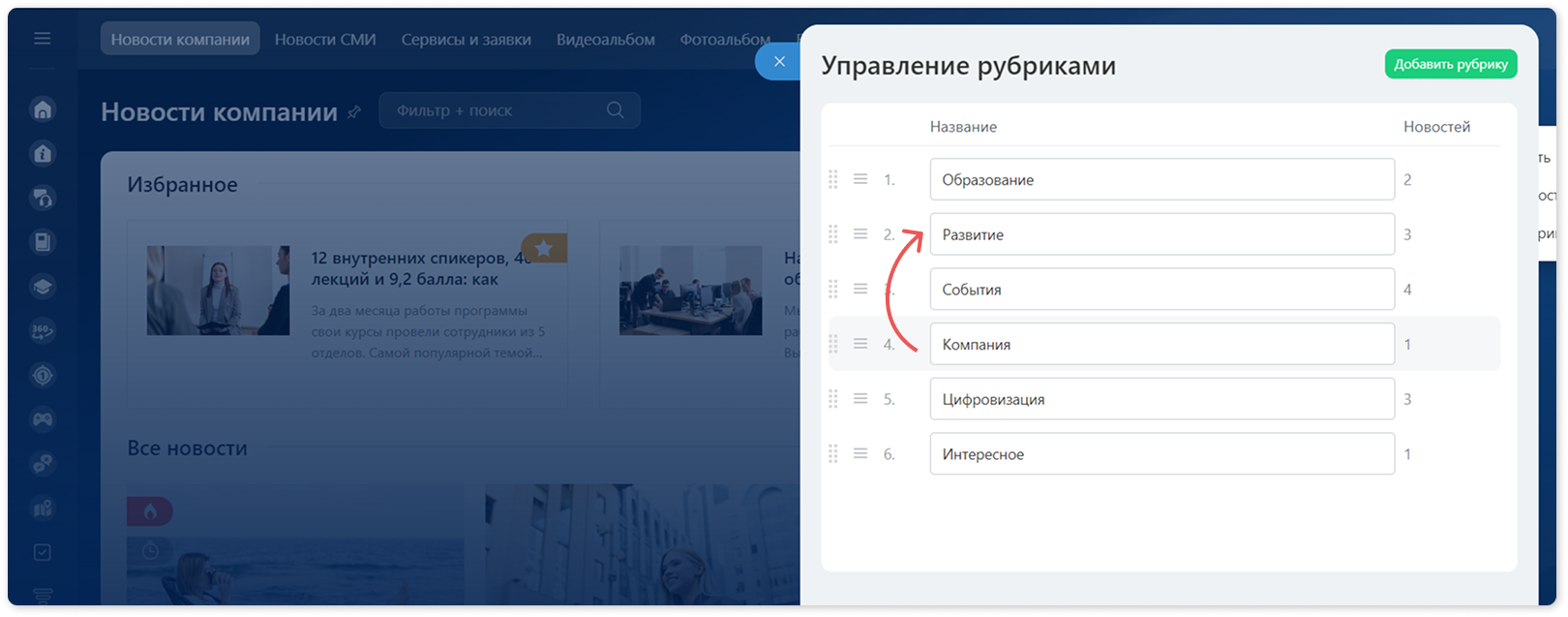The height and width of the screenshot is (617, 1568).
Task: Click the pin icon next to Новости компании
Action: tap(354, 112)
